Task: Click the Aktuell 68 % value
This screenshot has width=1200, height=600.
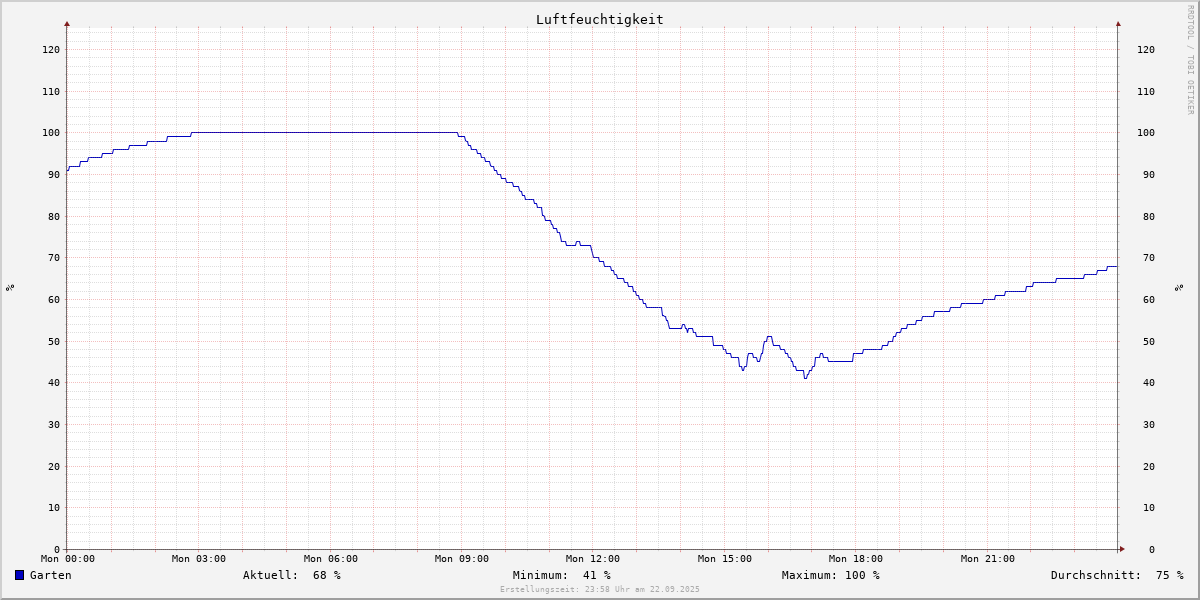Action: tap(291, 575)
